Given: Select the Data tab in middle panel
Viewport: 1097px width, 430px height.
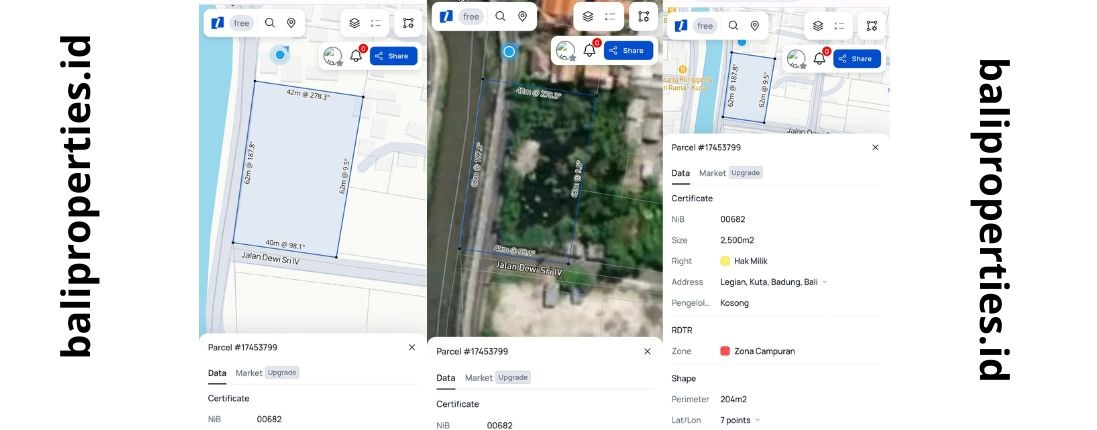Looking at the screenshot, I should (445, 378).
